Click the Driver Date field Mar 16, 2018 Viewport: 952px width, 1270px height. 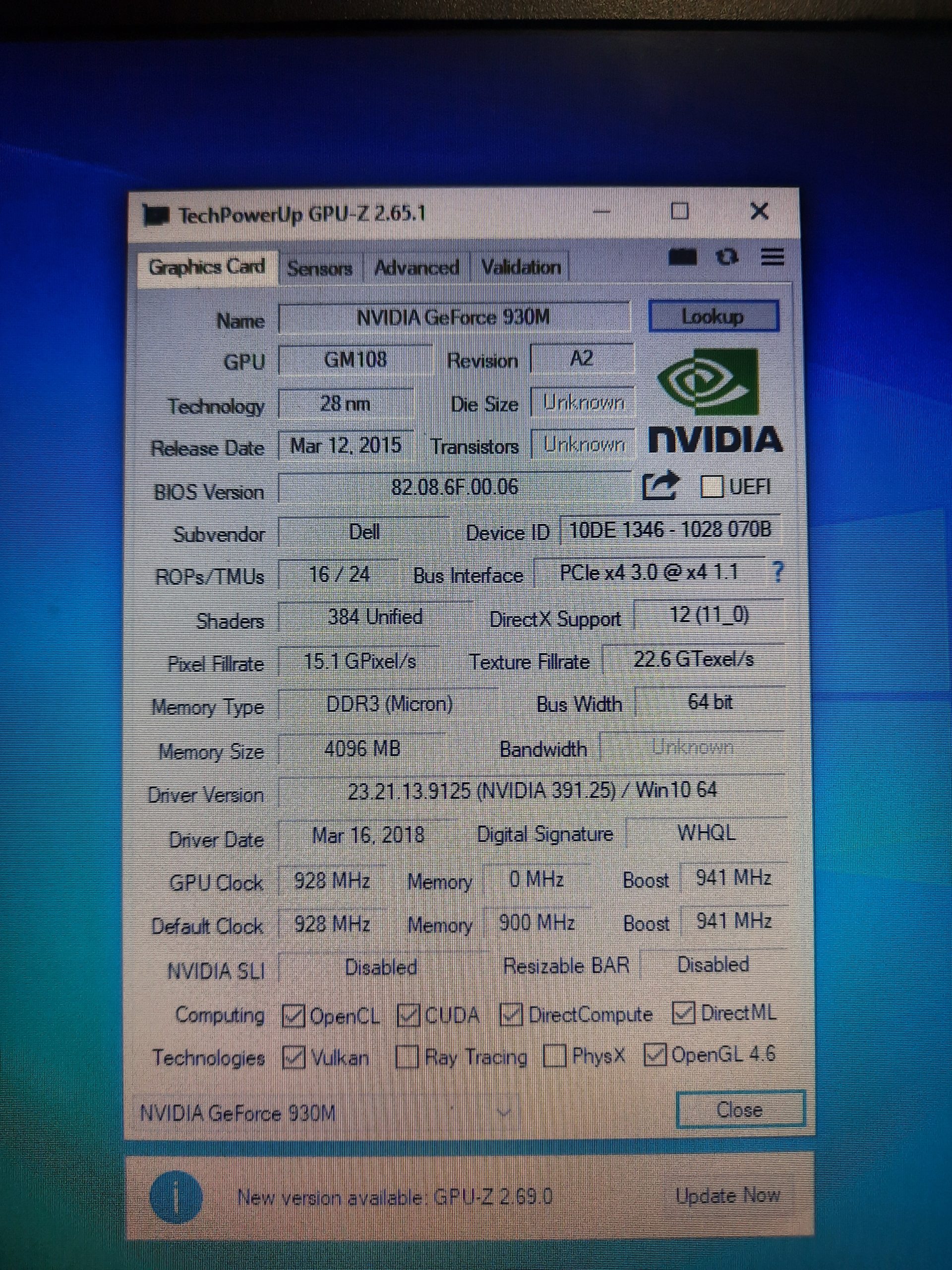368,835
